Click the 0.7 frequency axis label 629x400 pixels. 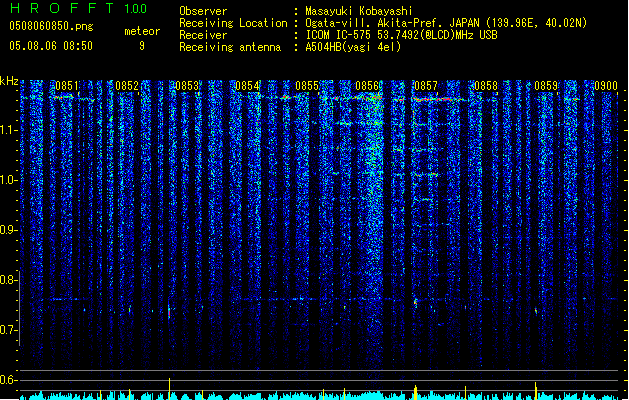[8, 330]
